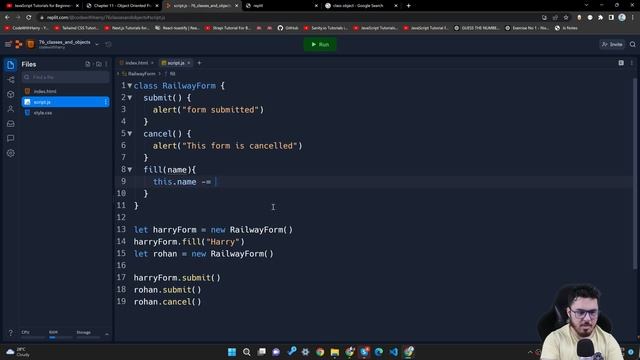
Task: Open the three-dot menu on script.js row
Action: tap(106, 102)
